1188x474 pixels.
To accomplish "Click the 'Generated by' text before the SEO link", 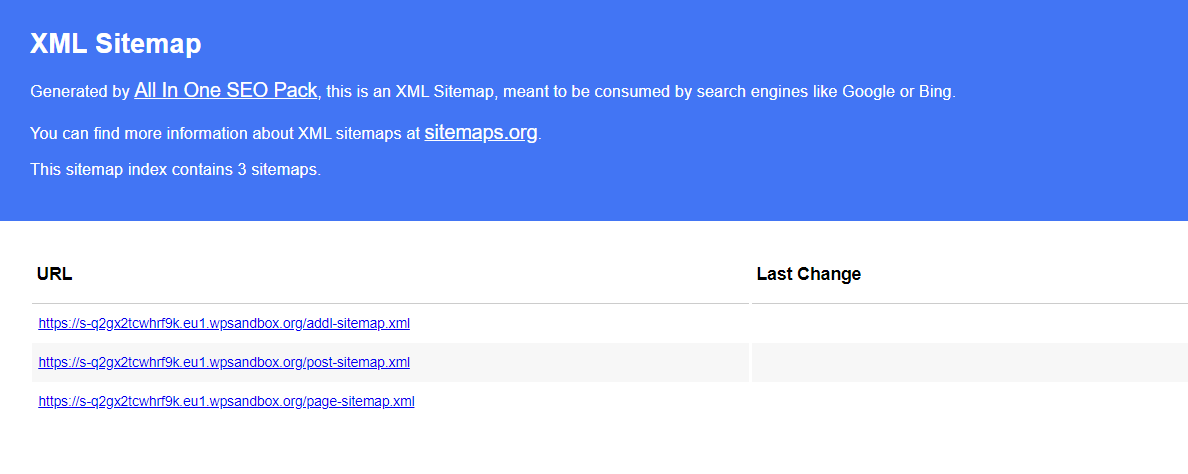I will point(80,92).
